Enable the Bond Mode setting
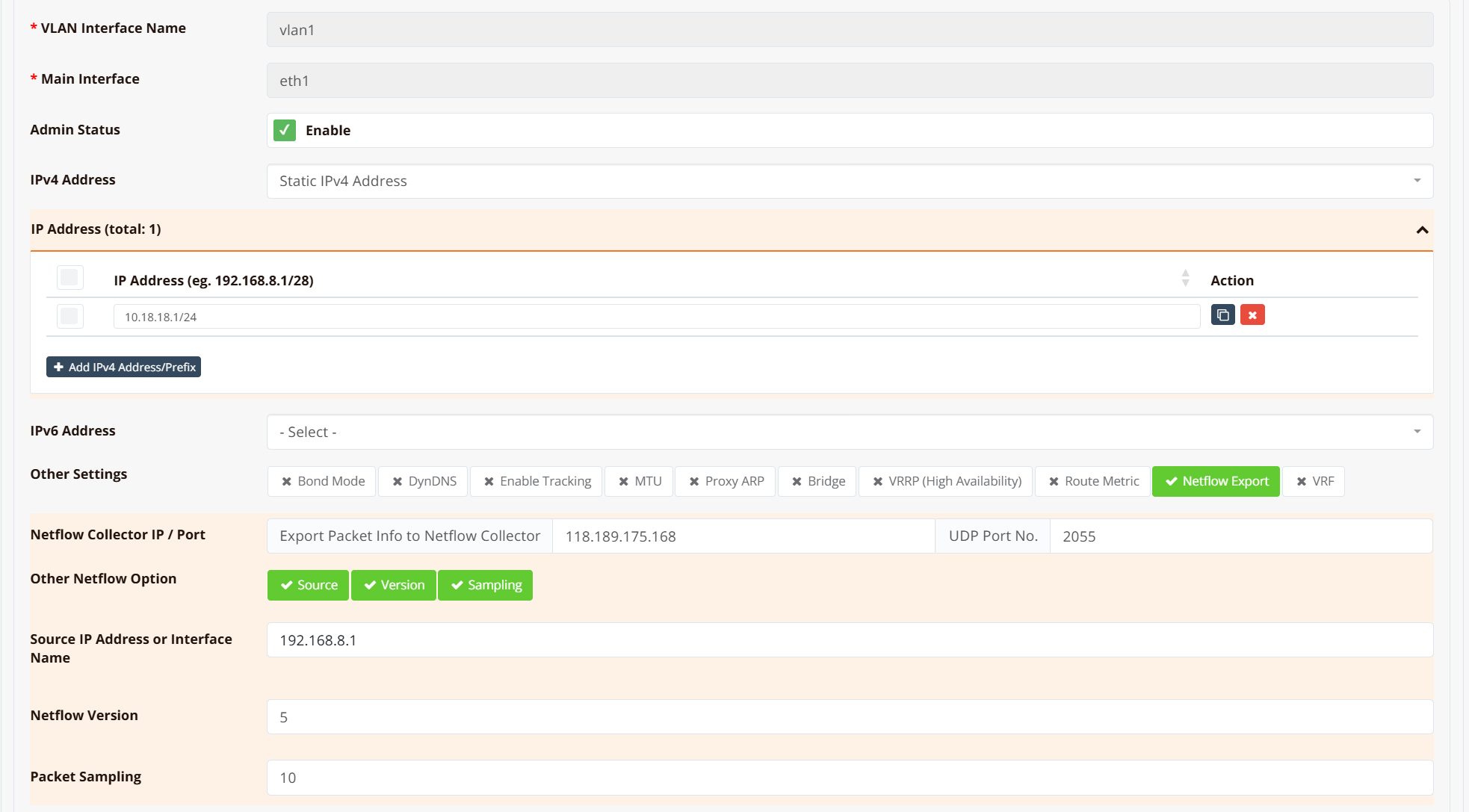The image size is (1469, 812). tap(323, 482)
